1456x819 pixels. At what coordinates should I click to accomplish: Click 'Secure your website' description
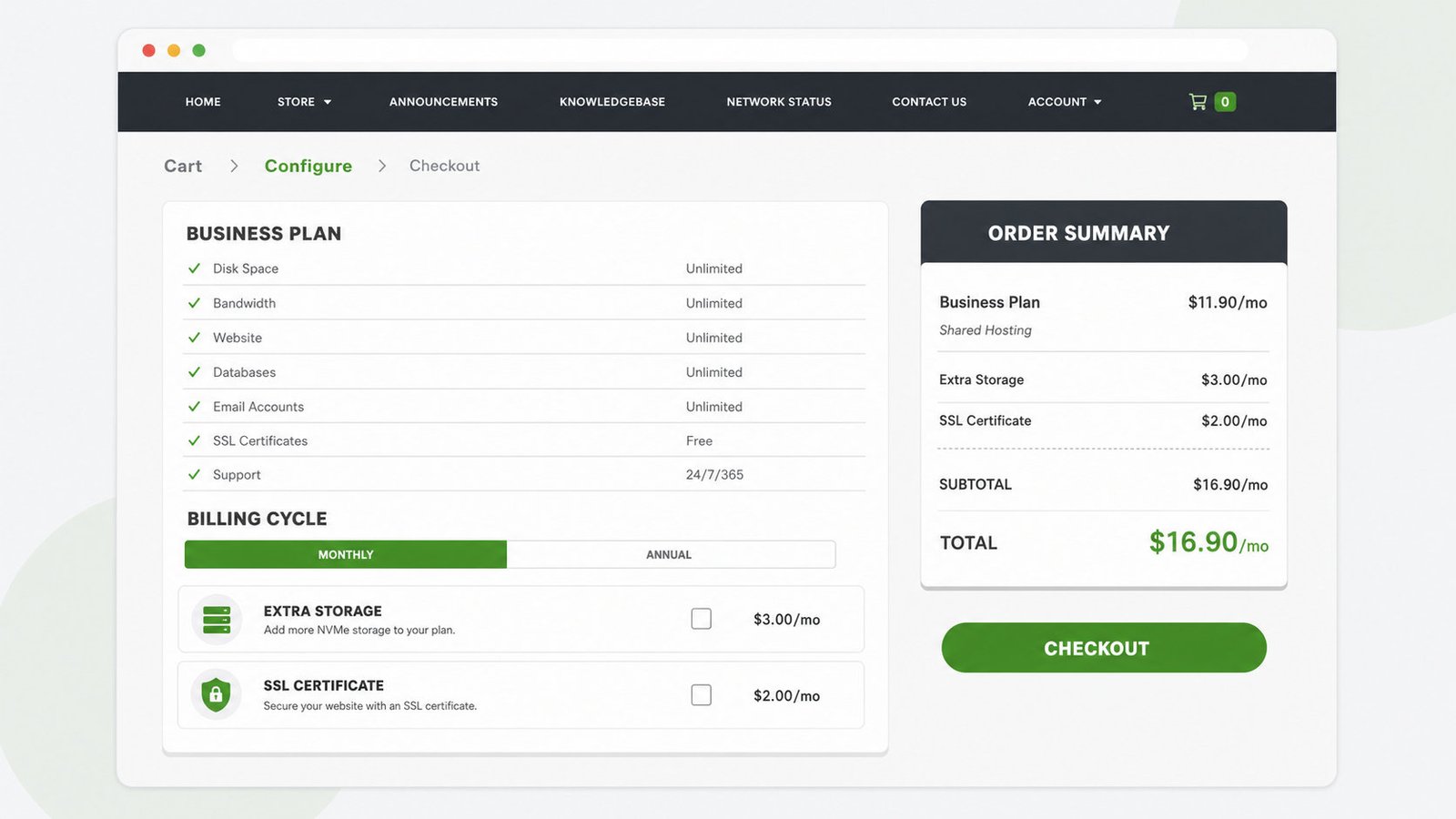point(370,705)
